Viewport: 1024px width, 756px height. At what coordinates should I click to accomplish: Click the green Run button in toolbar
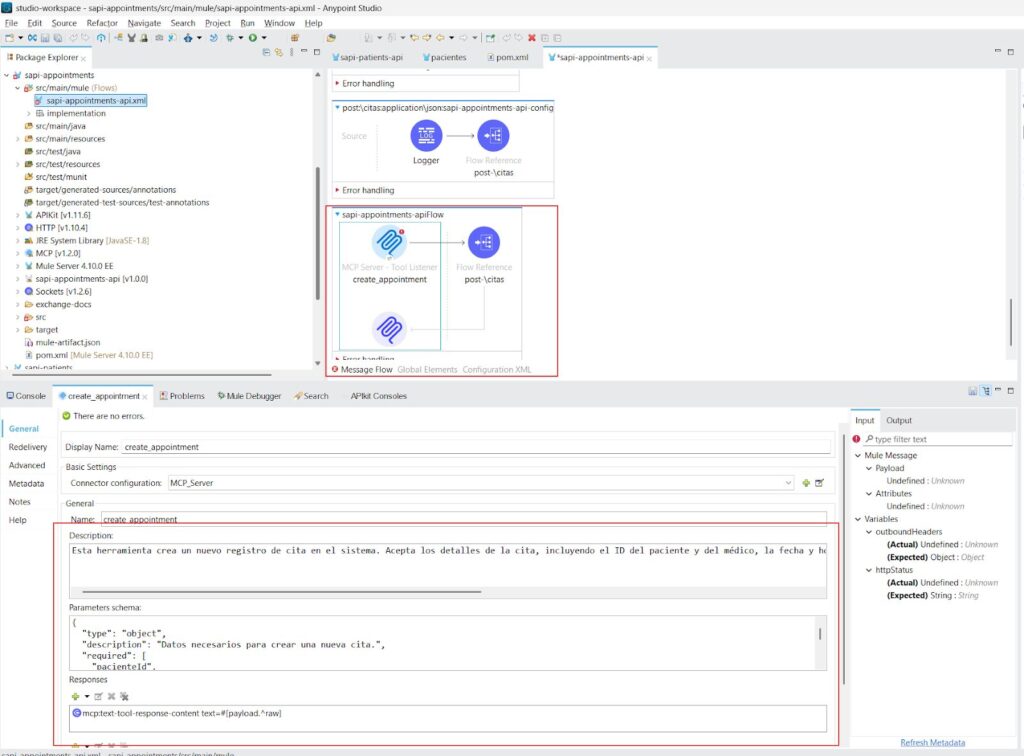click(253, 38)
